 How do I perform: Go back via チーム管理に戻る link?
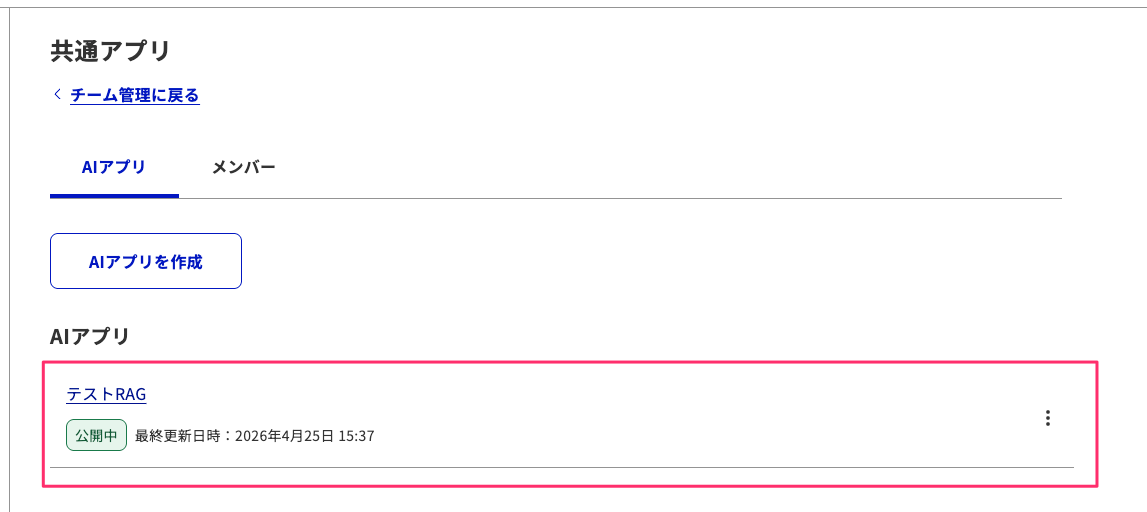[135, 96]
